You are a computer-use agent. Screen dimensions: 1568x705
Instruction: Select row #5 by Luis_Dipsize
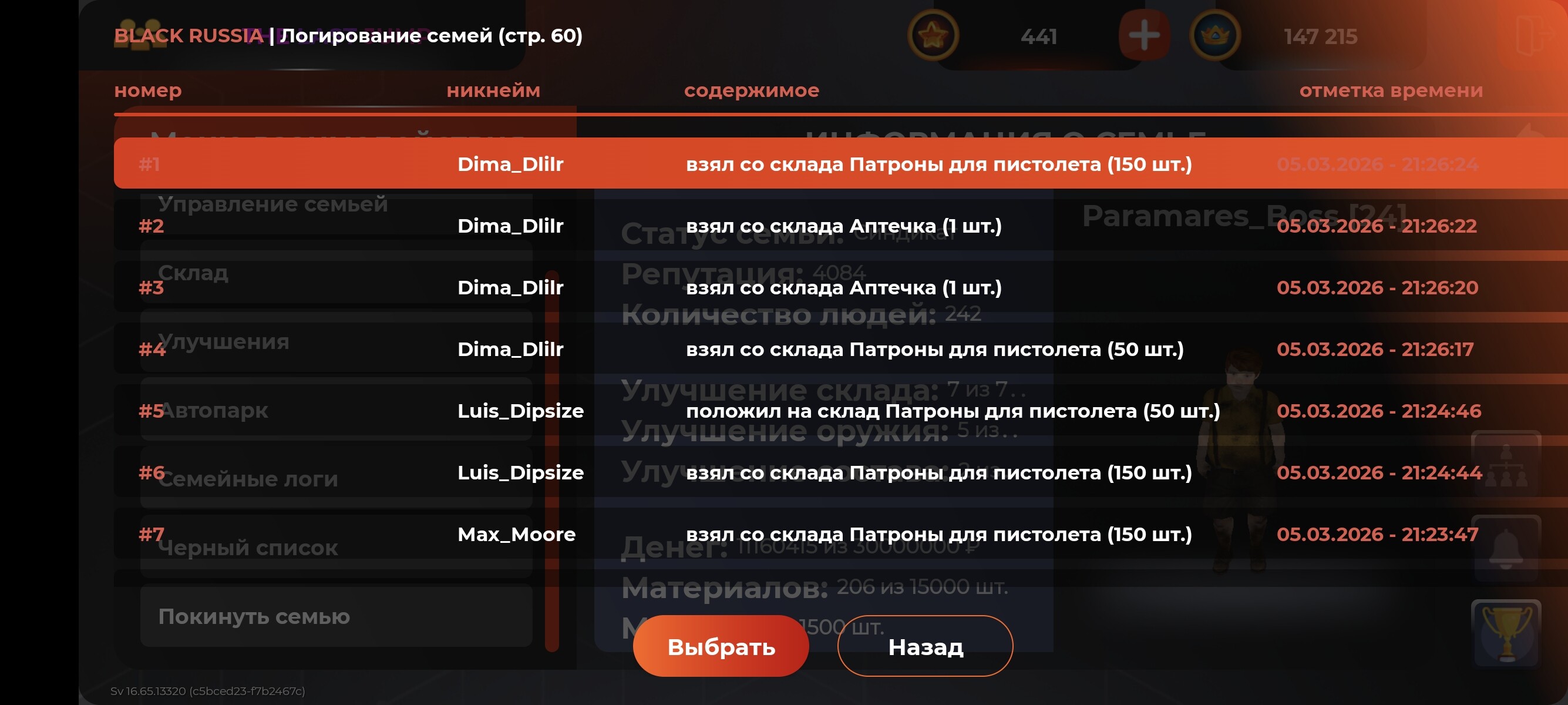pos(840,410)
